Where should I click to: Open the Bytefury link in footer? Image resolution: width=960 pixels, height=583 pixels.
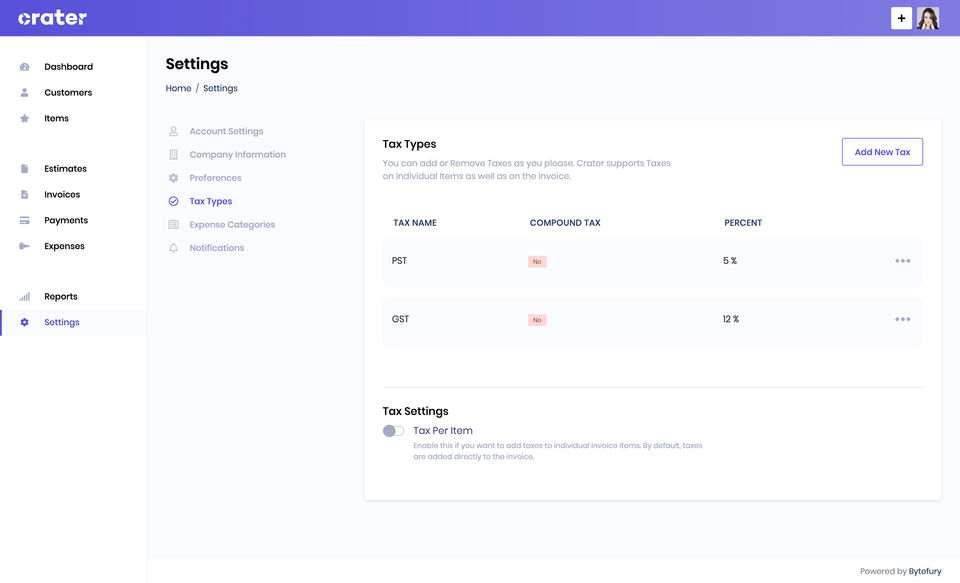[x=925, y=571]
